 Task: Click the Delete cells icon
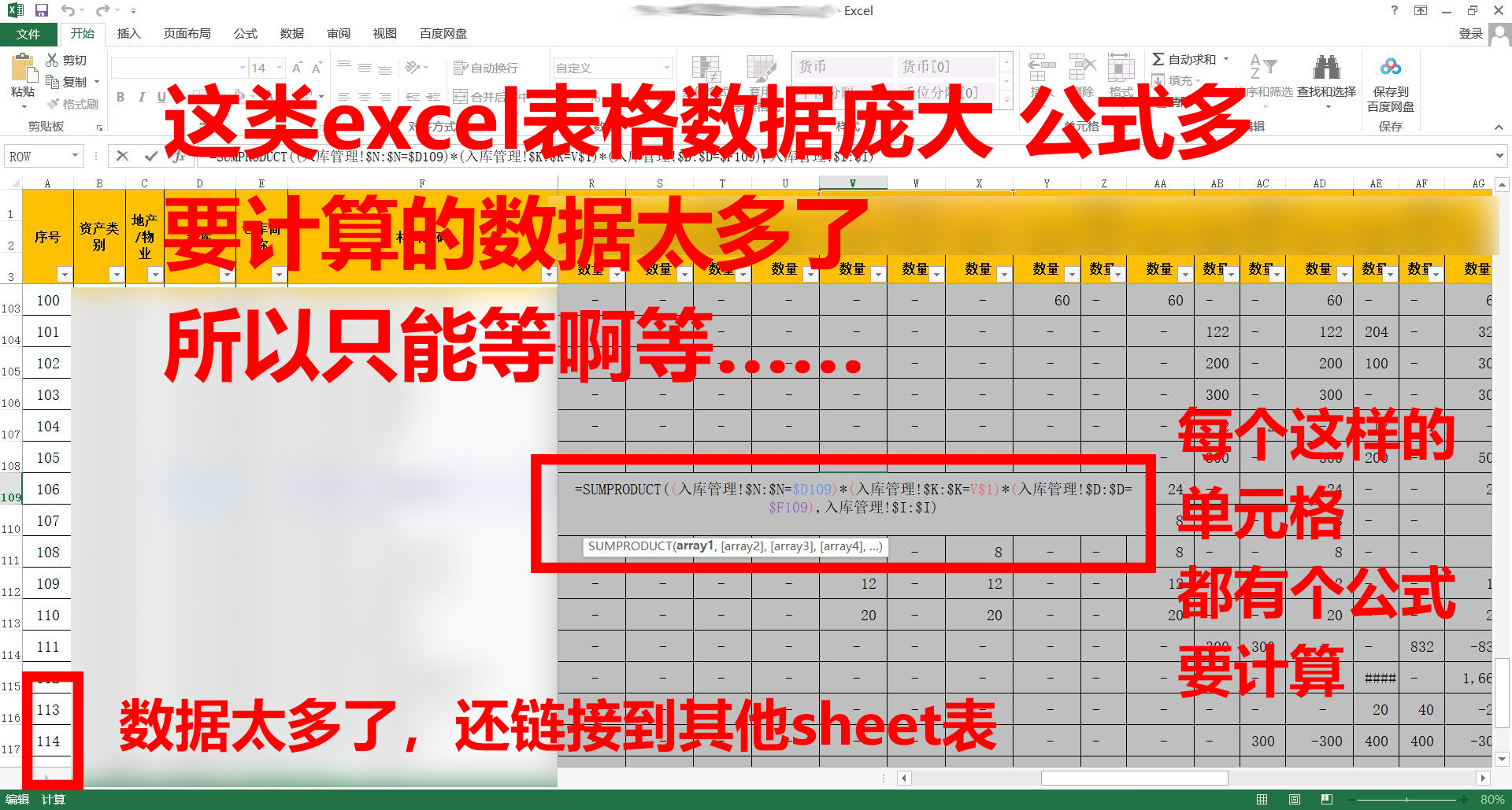pyautogui.click(x=1083, y=68)
